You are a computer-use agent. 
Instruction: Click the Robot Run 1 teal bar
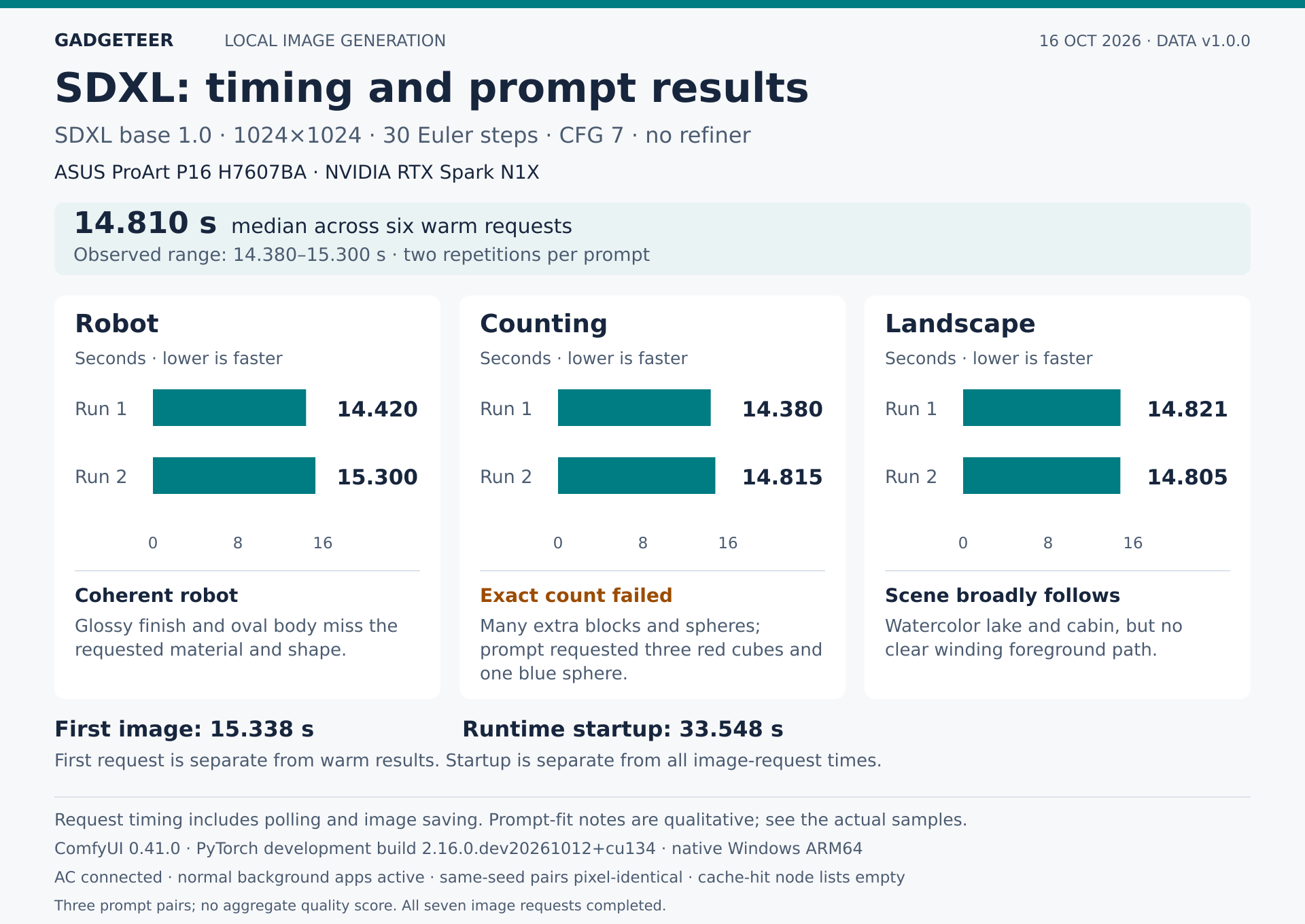tap(230, 408)
